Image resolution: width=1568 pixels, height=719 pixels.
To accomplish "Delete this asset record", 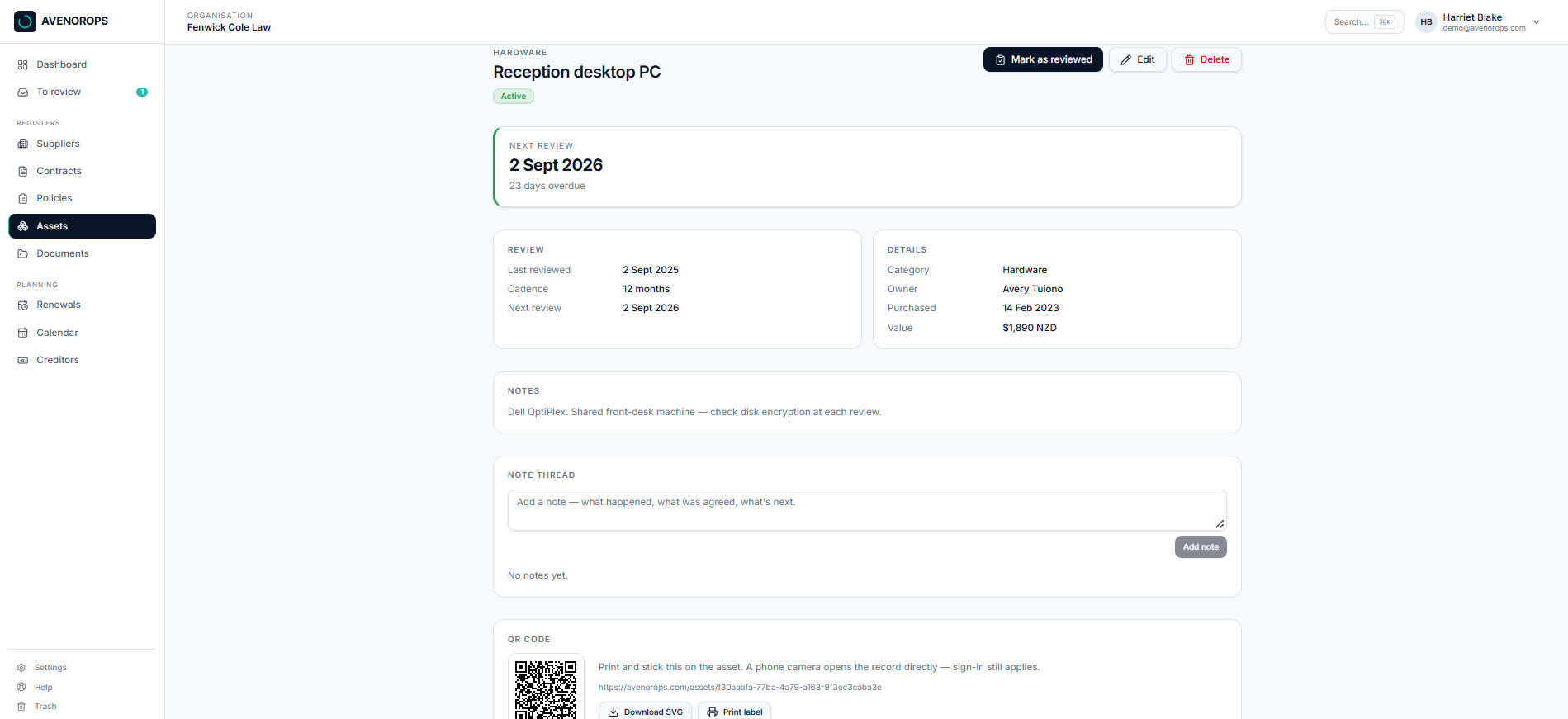I will [x=1206, y=59].
